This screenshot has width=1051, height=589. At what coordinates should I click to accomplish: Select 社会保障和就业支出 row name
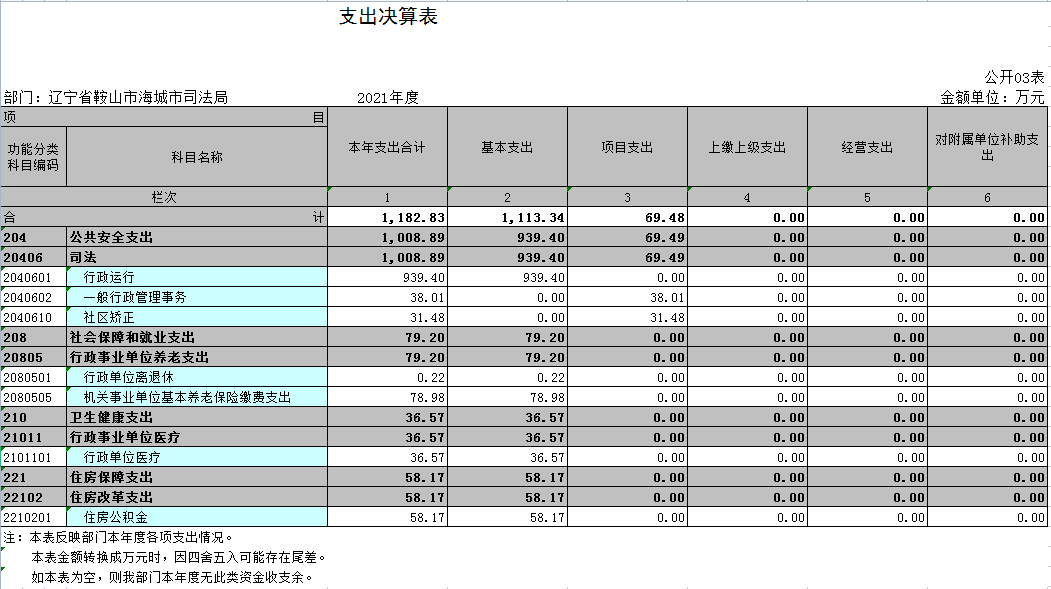tap(197, 337)
